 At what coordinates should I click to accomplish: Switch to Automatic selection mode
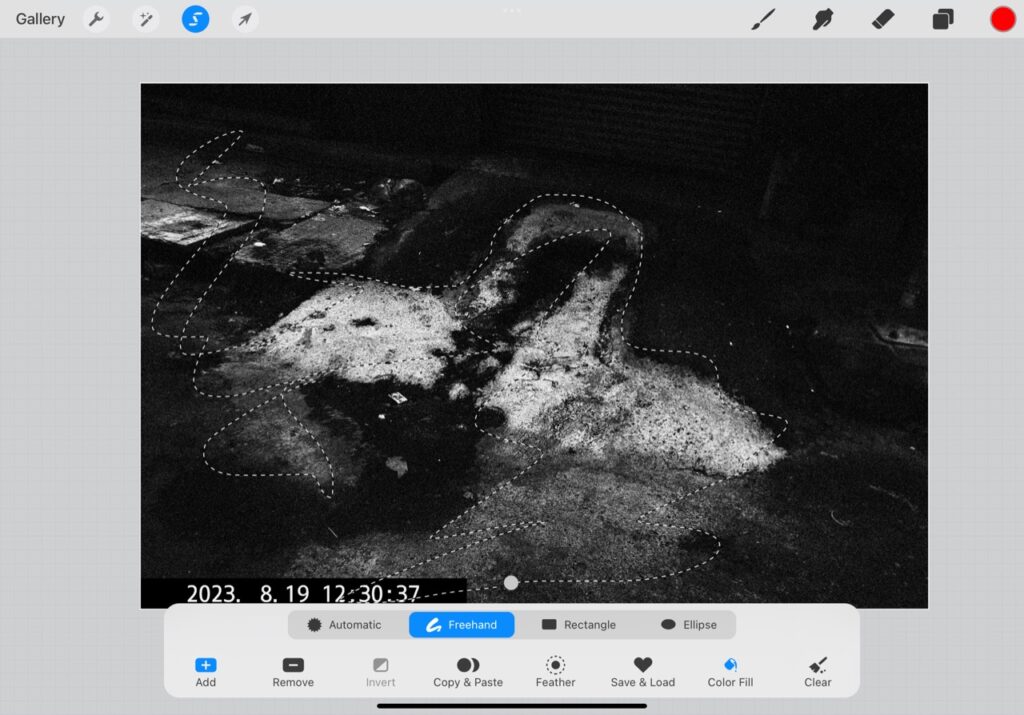344,625
